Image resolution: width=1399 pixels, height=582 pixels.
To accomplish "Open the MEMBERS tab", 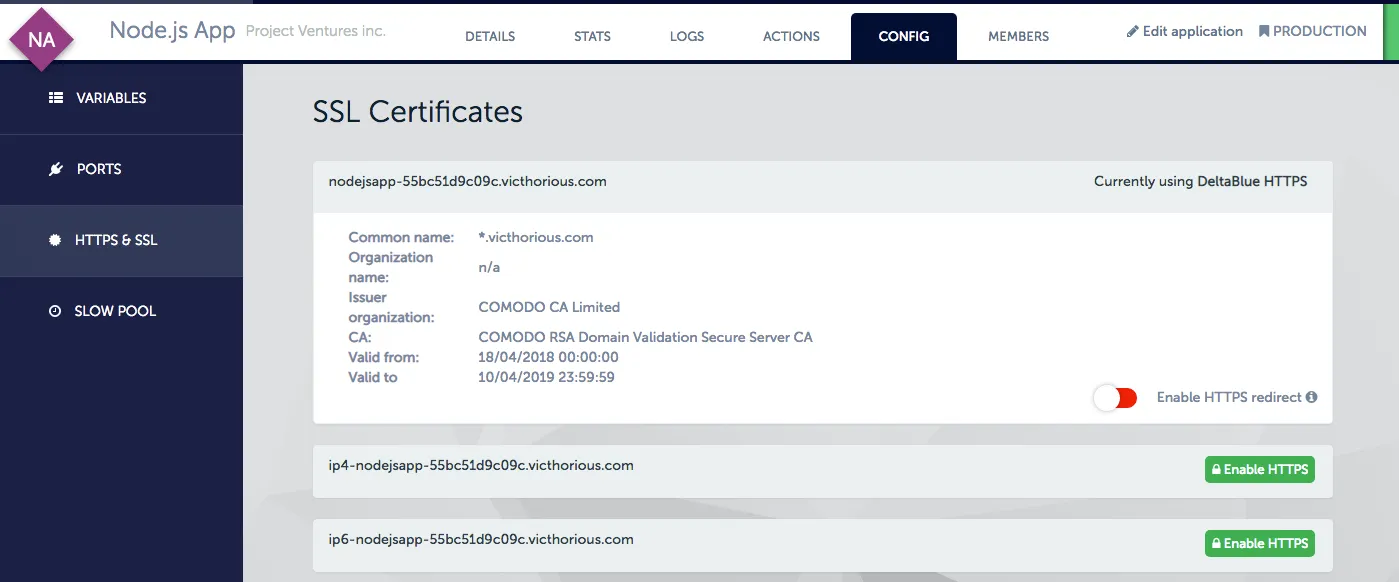I will [1018, 36].
